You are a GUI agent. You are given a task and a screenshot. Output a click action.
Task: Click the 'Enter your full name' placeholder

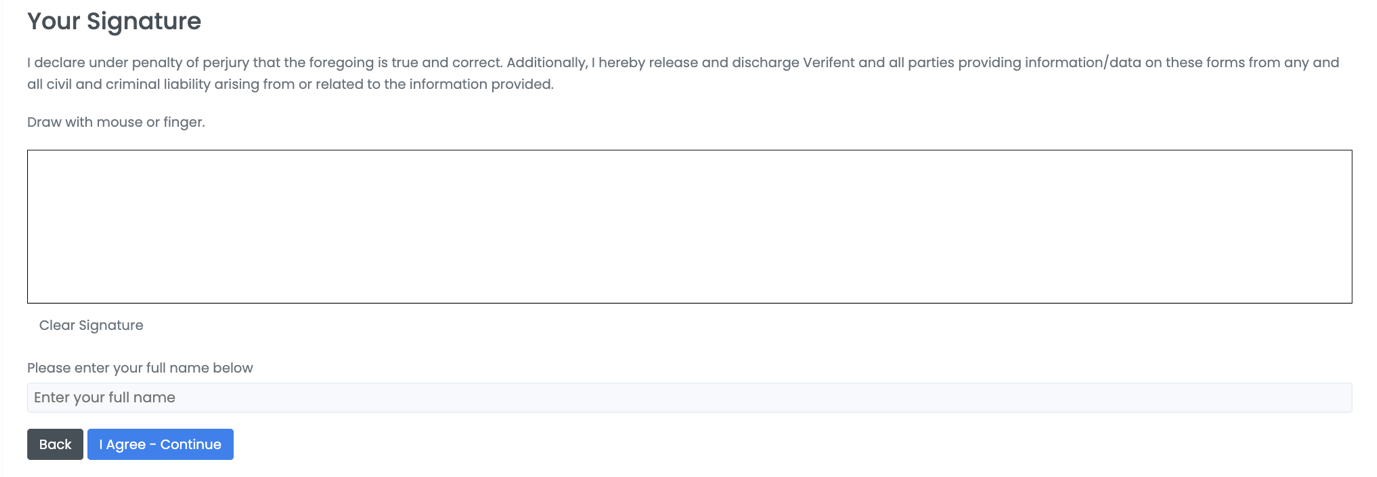105,397
